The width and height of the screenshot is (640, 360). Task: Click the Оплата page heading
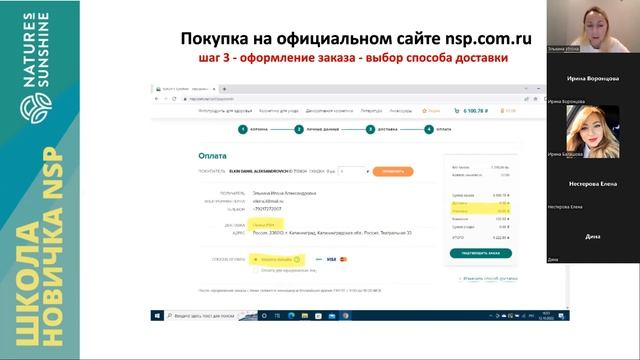click(212, 156)
